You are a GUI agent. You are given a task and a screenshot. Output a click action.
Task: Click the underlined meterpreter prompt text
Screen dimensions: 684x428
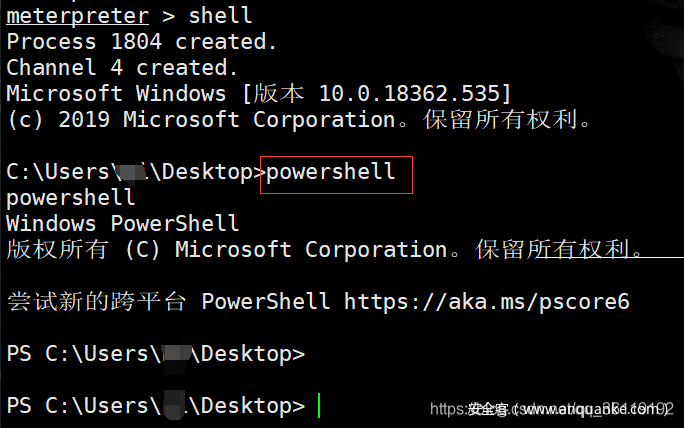[77, 16]
